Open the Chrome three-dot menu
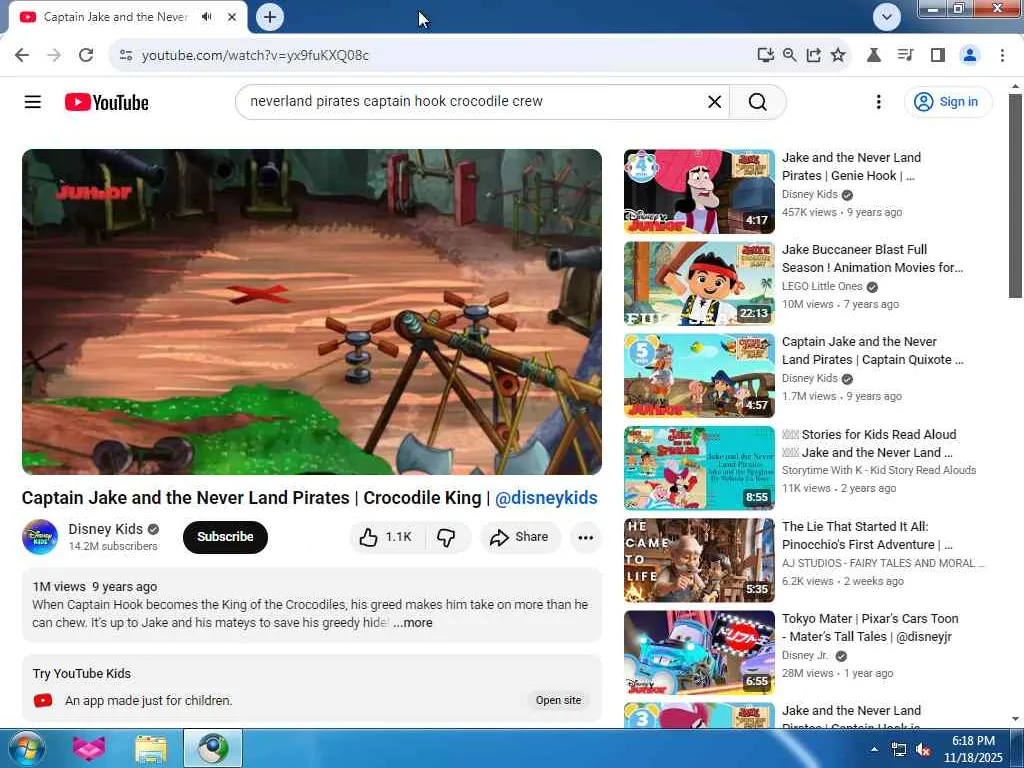 1002,55
